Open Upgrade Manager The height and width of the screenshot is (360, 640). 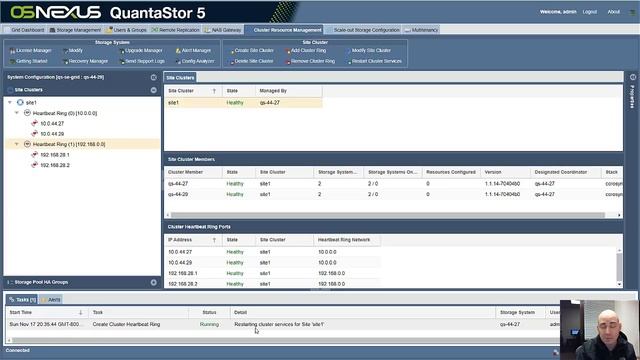pos(141,51)
